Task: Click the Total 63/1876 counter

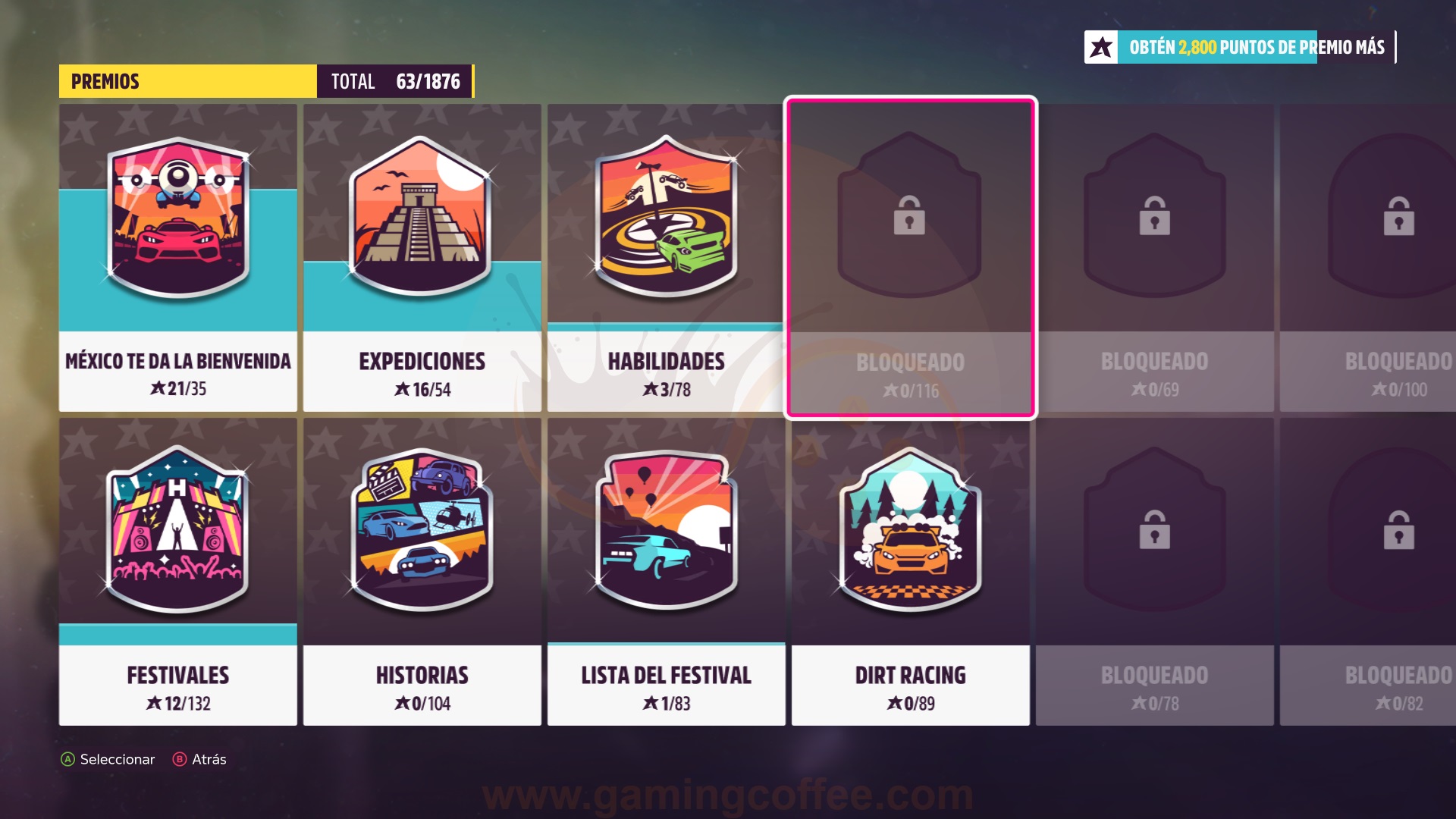Action: pyautogui.click(x=395, y=81)
